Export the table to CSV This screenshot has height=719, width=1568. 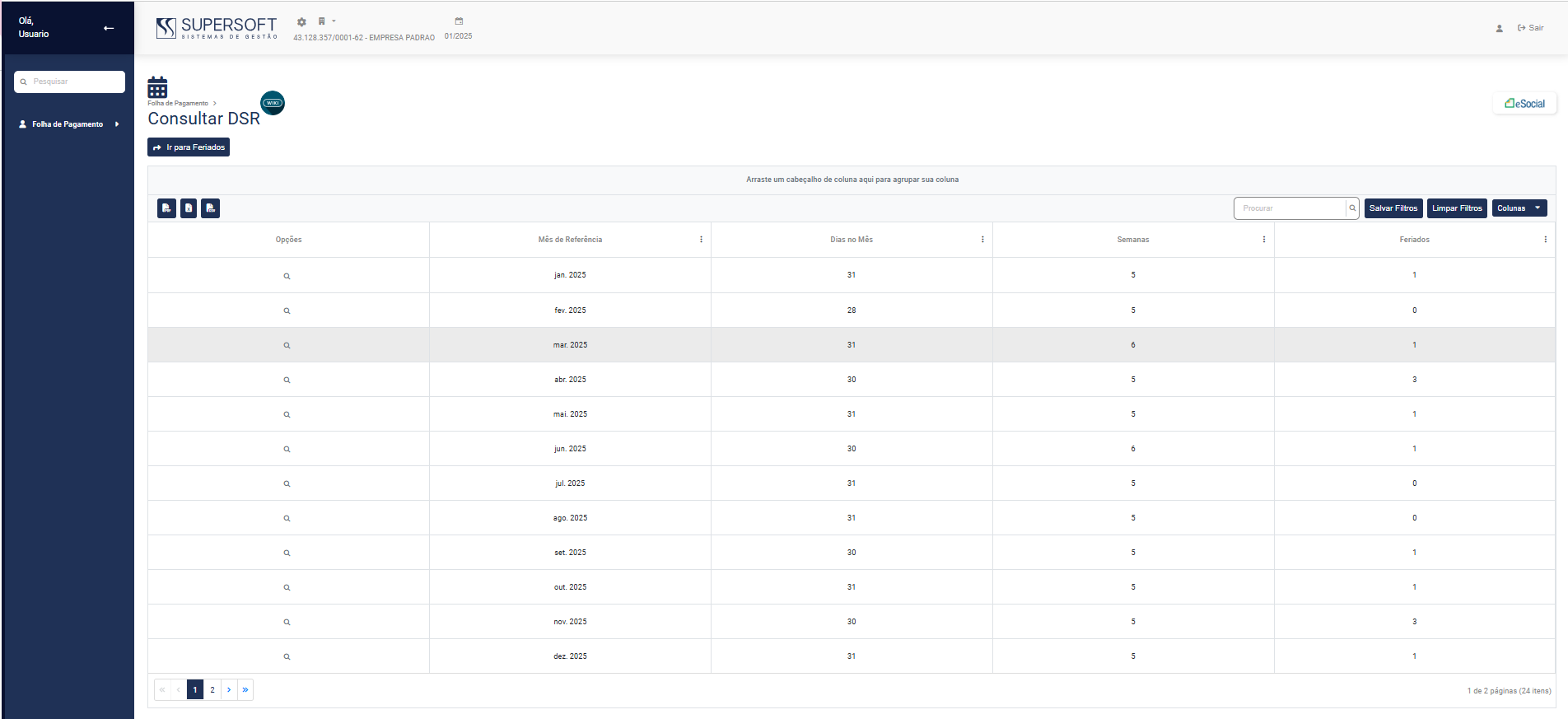pos(211,208)
